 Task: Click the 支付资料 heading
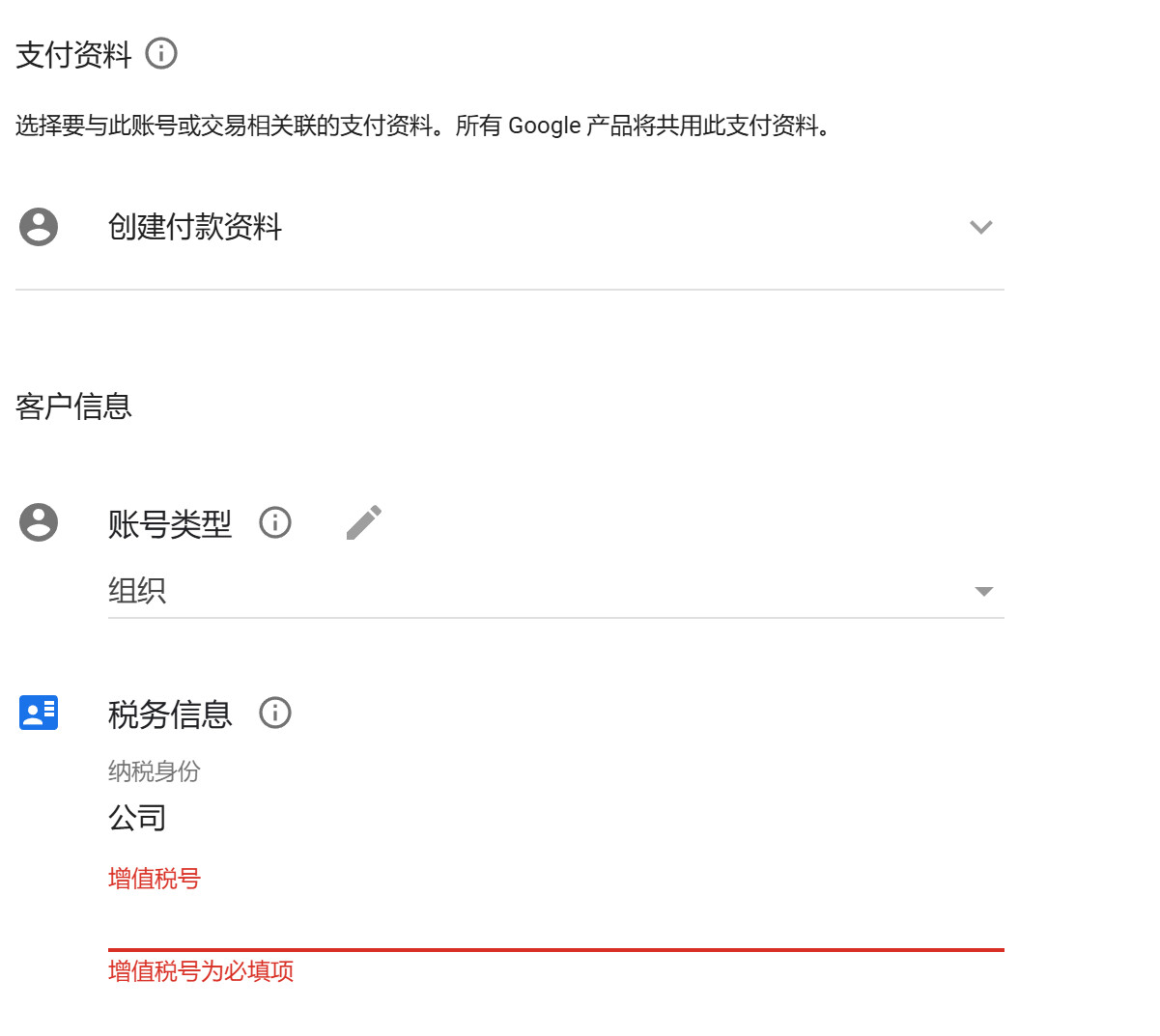(73, 55)
